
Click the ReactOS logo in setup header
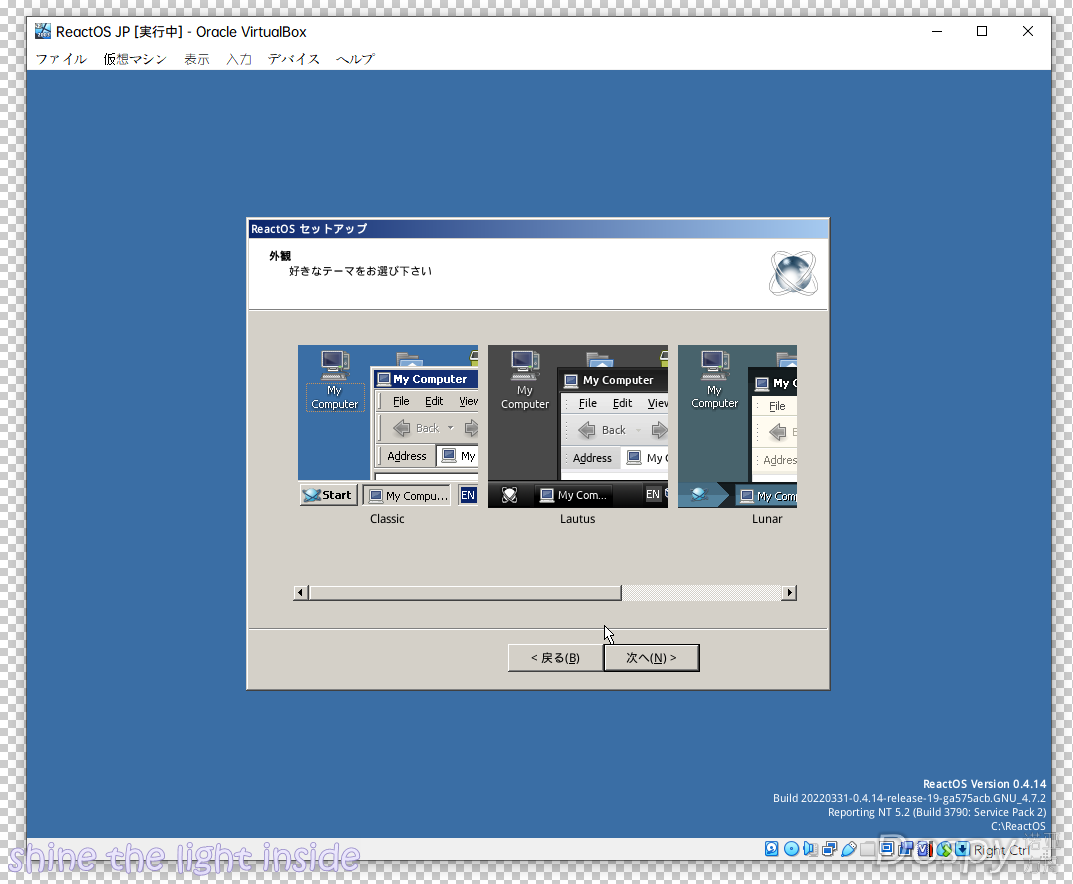pos(792,273)
